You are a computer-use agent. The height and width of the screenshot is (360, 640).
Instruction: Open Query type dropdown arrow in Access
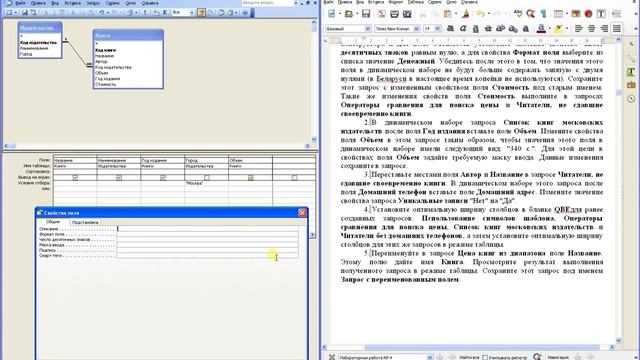(x=137, y=13)
